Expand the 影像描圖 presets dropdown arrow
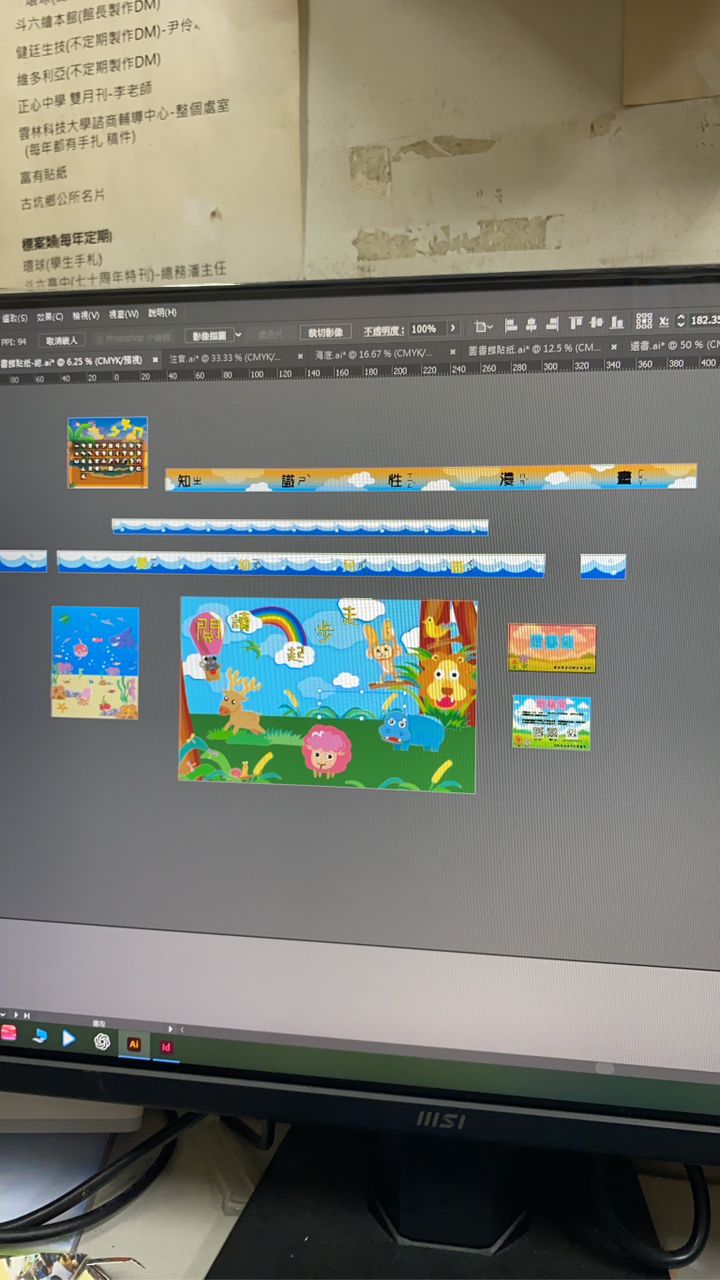Screen dimensions: 720x1280 237,335
